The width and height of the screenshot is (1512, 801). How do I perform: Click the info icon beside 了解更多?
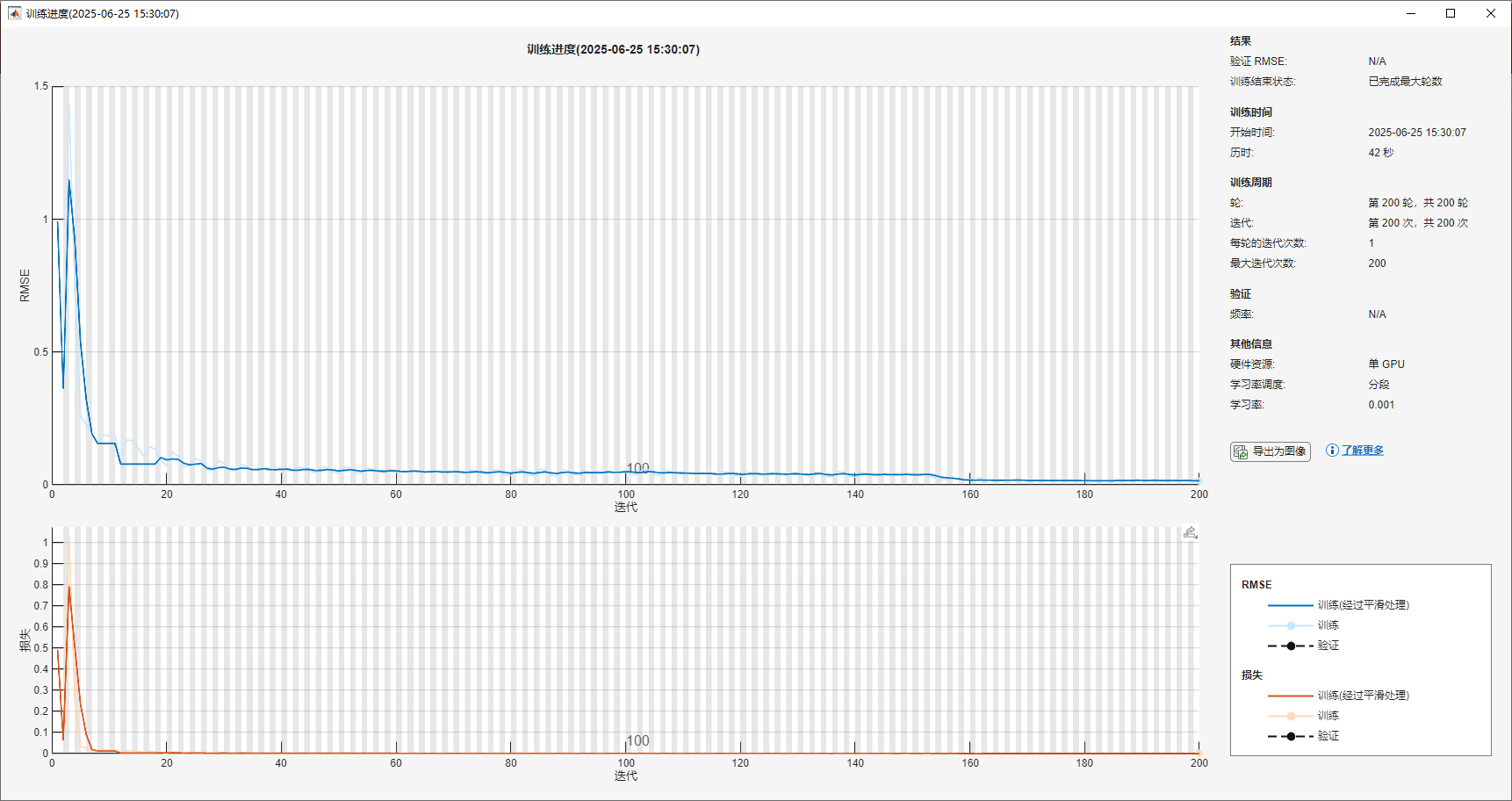click(x=1332, y=451)
